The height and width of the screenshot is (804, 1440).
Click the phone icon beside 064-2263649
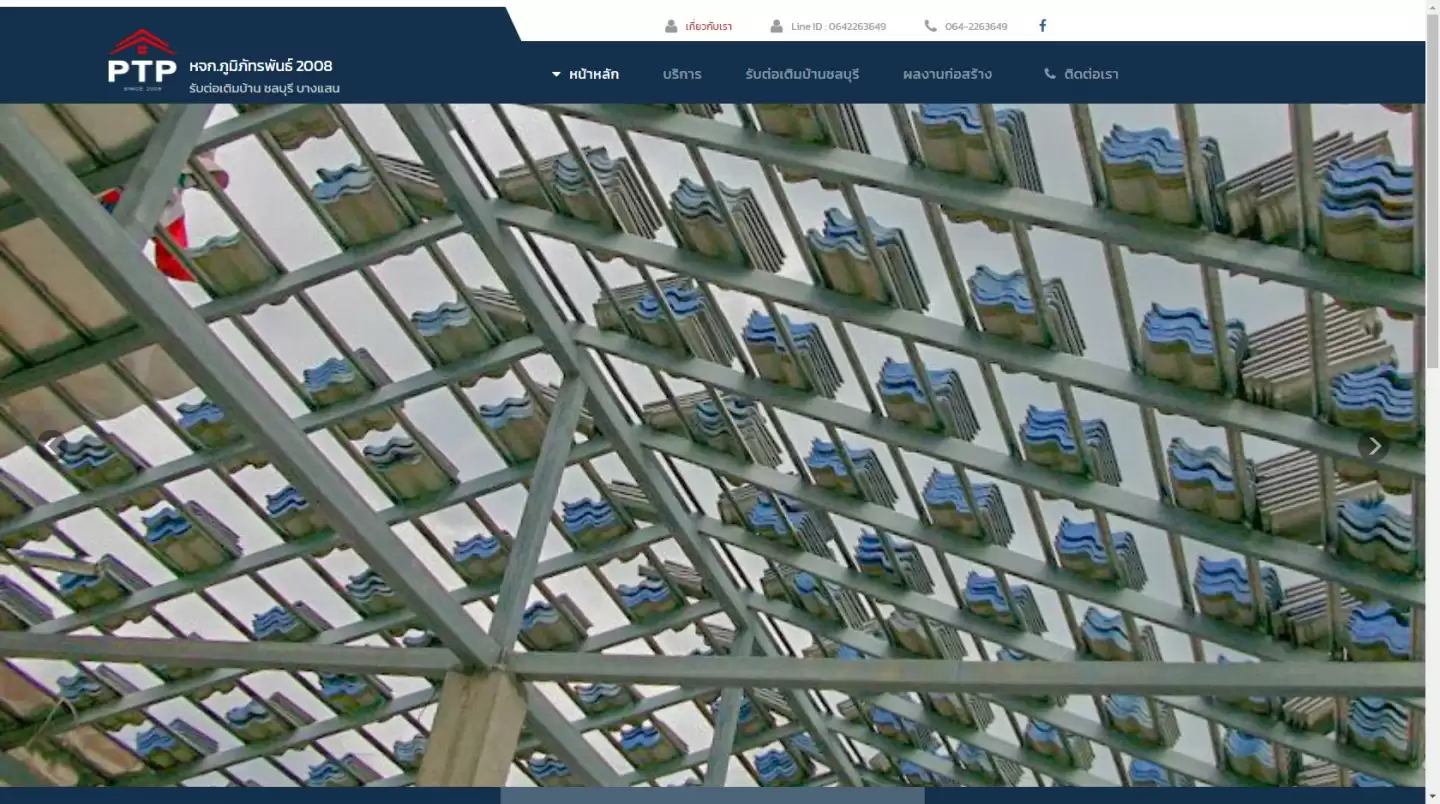(931, 26)
